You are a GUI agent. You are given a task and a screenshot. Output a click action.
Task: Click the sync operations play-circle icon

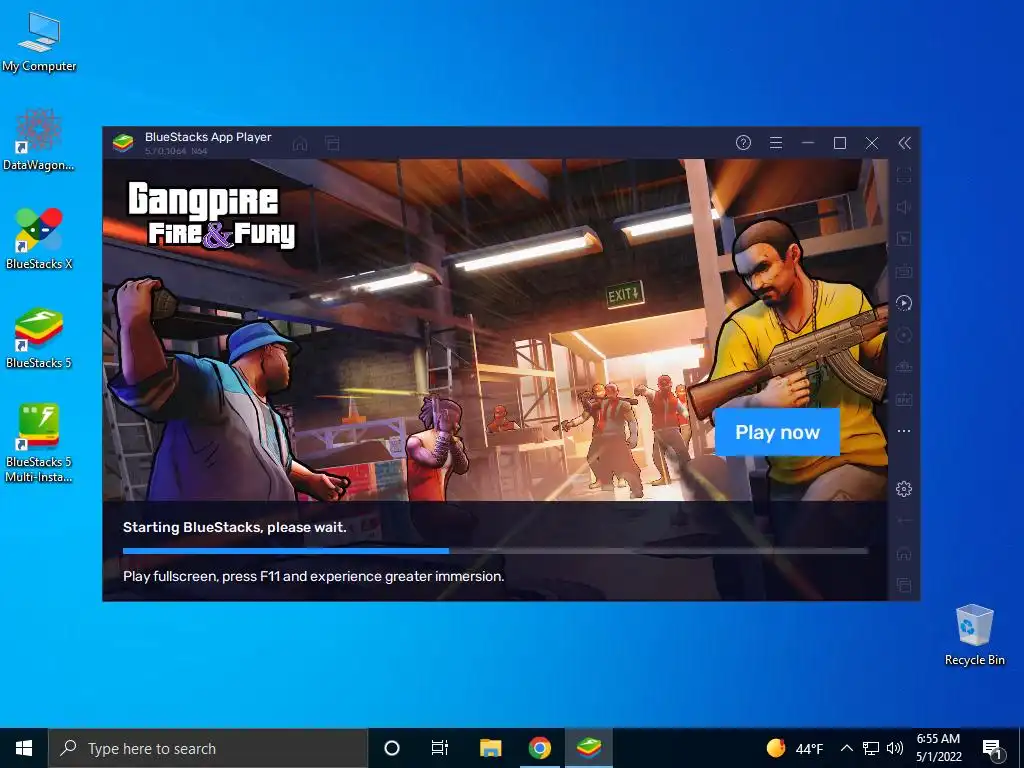click(x=904, y=303)
